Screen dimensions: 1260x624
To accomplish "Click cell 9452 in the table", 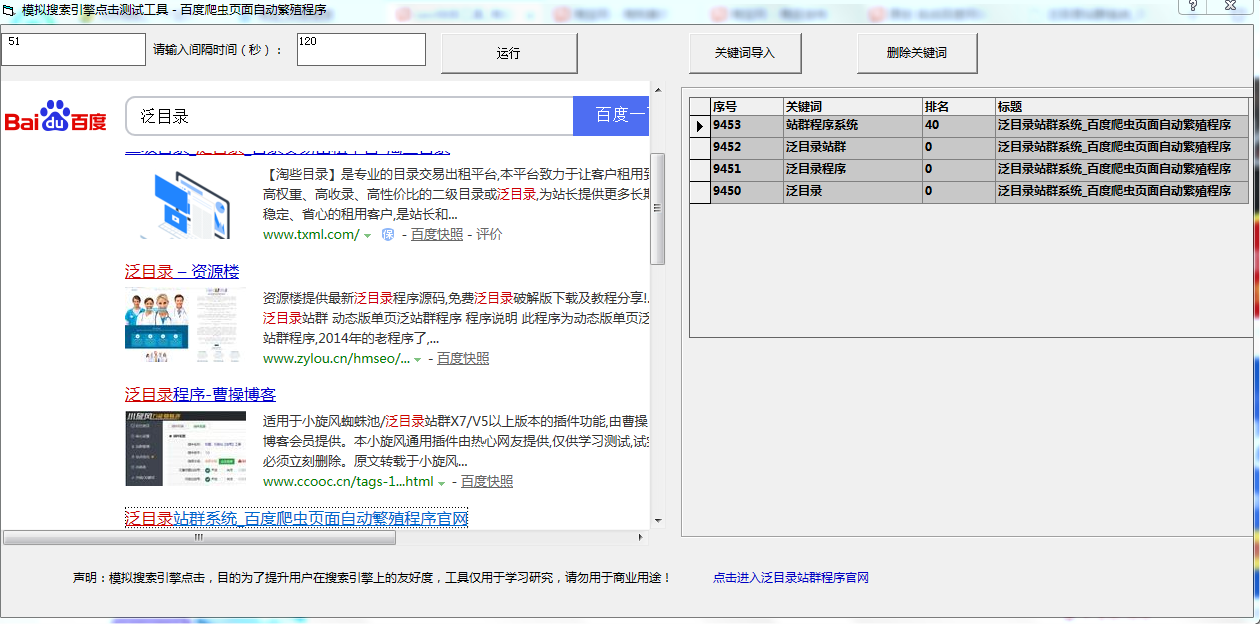I will 746,148.
